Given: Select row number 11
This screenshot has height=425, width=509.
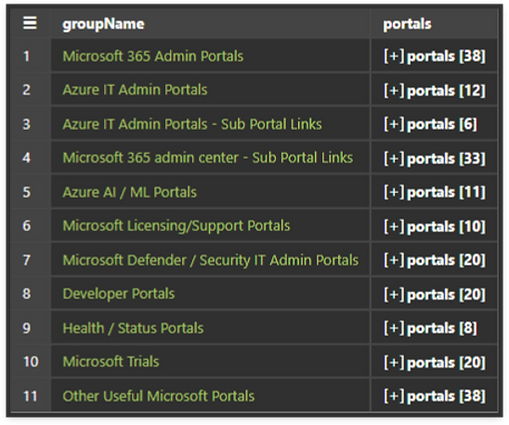Looking at the screenshot, I should tap(30, 396).
